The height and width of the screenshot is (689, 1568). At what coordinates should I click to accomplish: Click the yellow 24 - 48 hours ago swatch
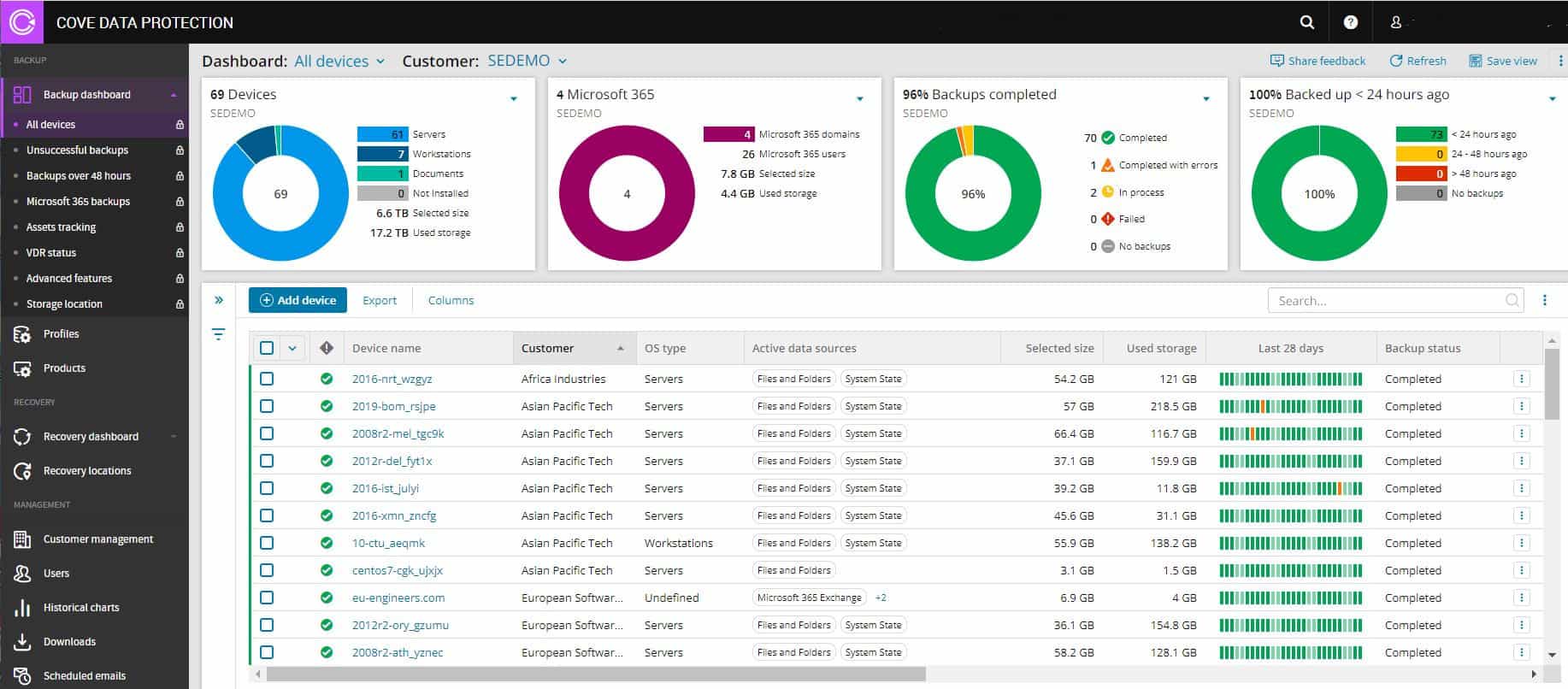[x=1421, y=154]
